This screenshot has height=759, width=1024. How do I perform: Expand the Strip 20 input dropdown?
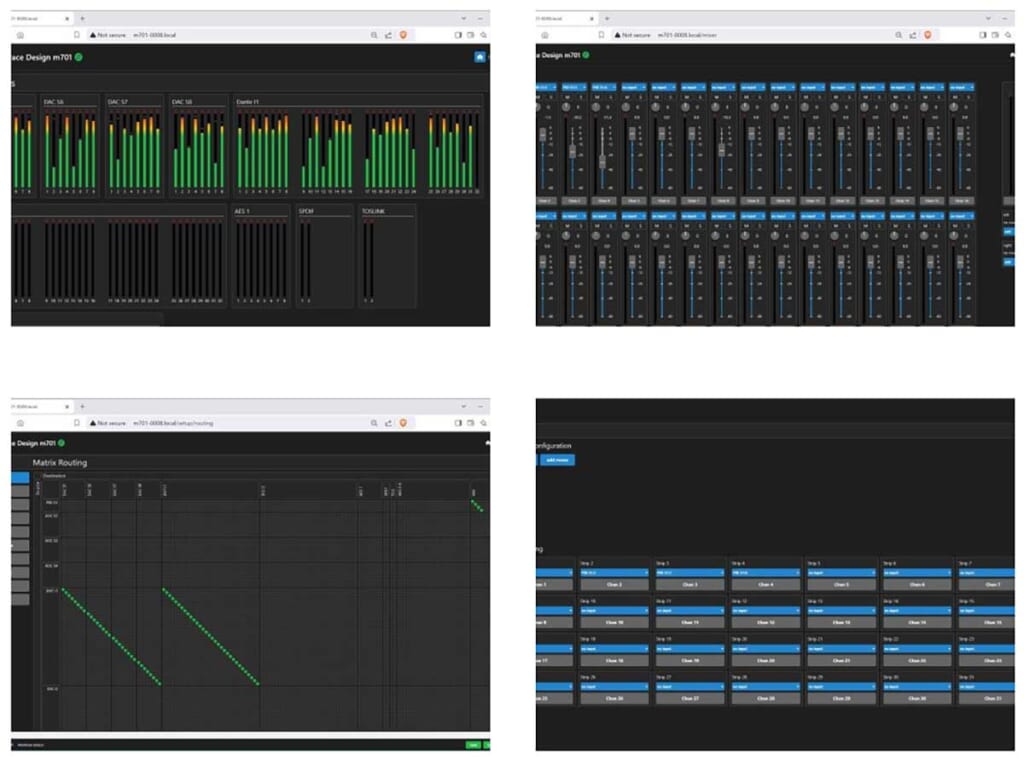coord(766,649)
